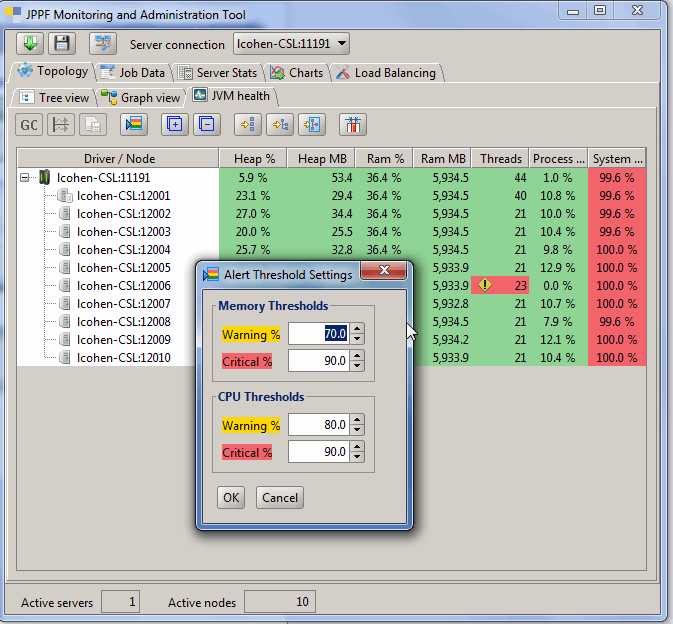Image resolution: width=673 pixels, height=624 pixels.
Task: Click the green download arrow toolbar icon
Action: tap(30, 44)
